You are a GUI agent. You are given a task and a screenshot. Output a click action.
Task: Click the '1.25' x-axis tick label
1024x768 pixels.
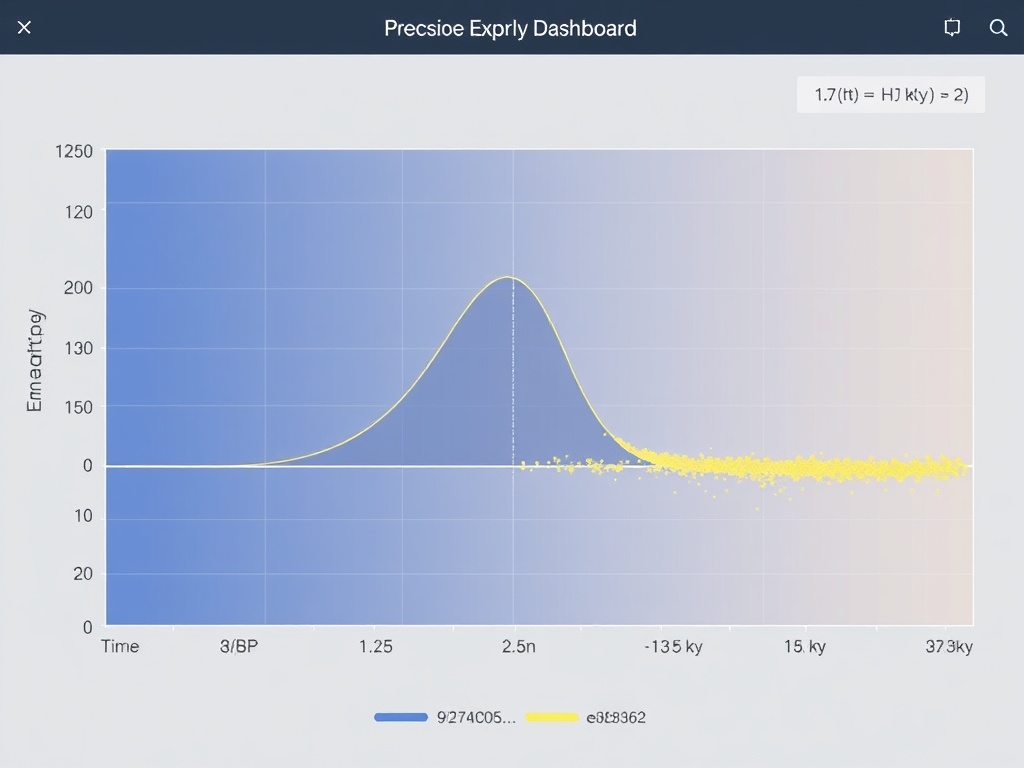[x=375, y=646]
